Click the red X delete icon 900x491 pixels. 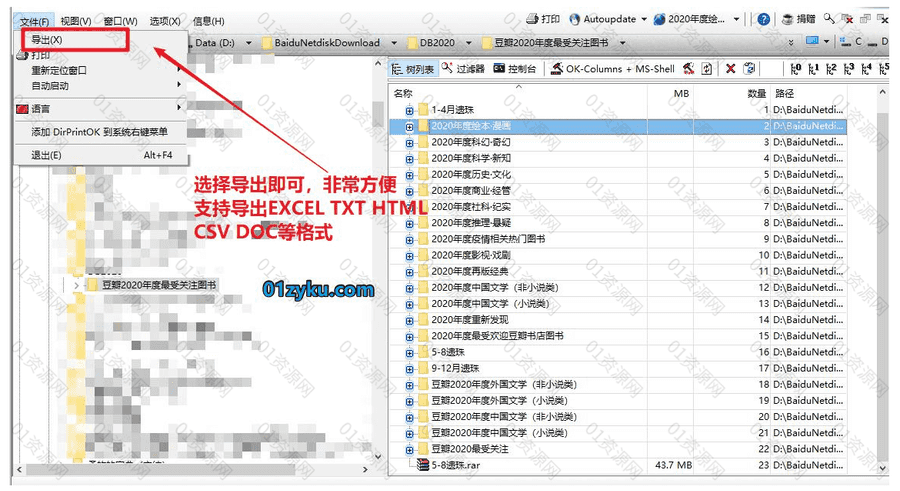click(730, 69)
